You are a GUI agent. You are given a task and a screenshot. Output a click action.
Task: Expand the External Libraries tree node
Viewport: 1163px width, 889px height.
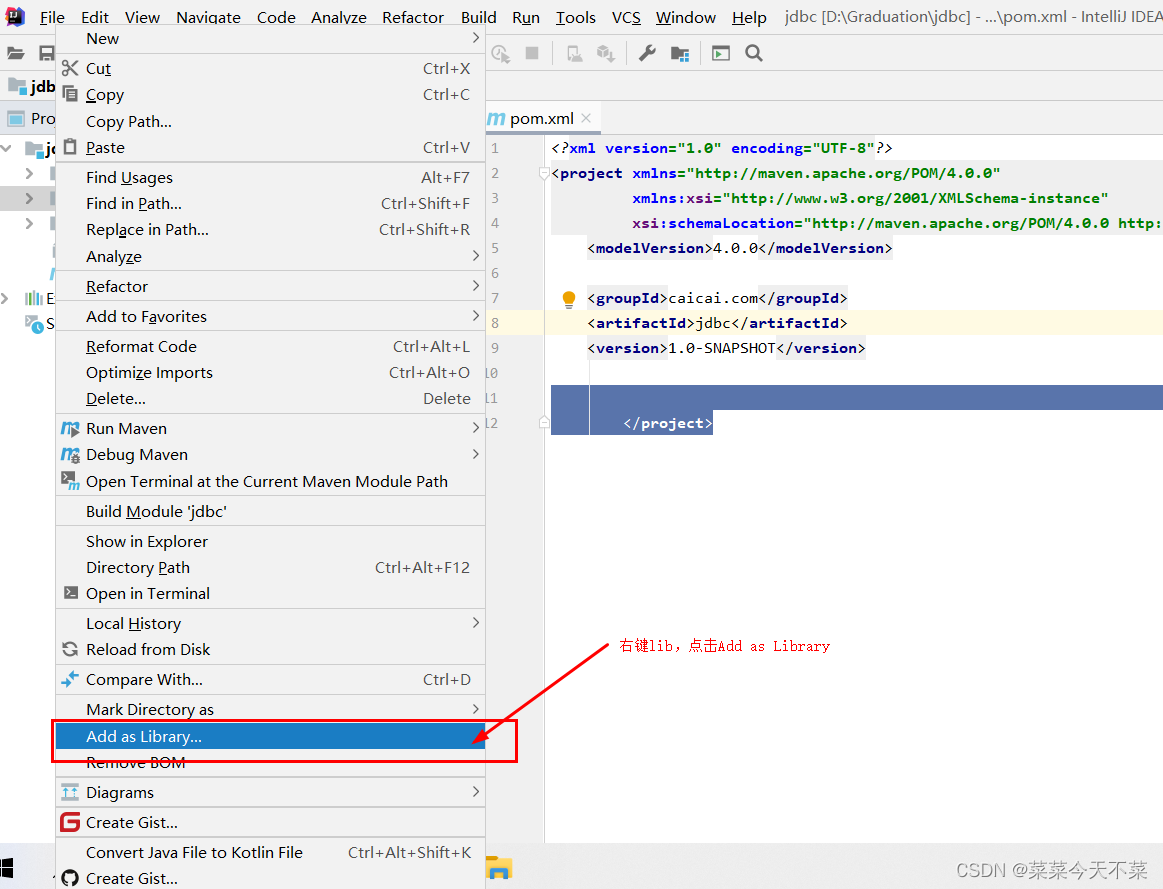pos(5,298)
